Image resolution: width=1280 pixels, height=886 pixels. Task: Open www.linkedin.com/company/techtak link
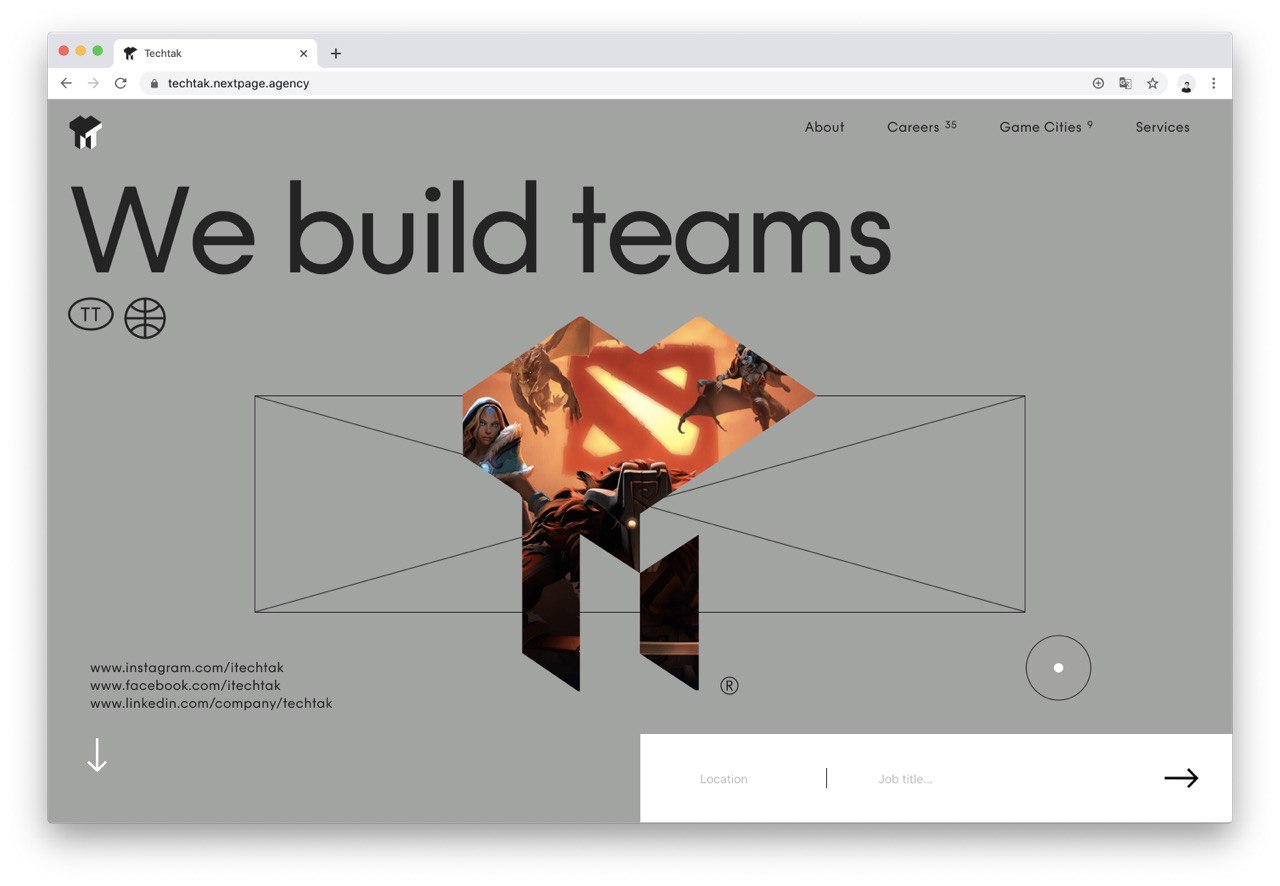click(211, 703)
